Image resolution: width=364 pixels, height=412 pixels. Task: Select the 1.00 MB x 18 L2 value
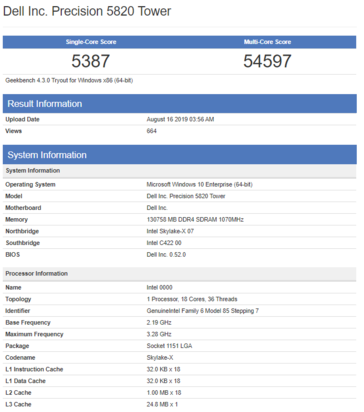coord(164,393)
